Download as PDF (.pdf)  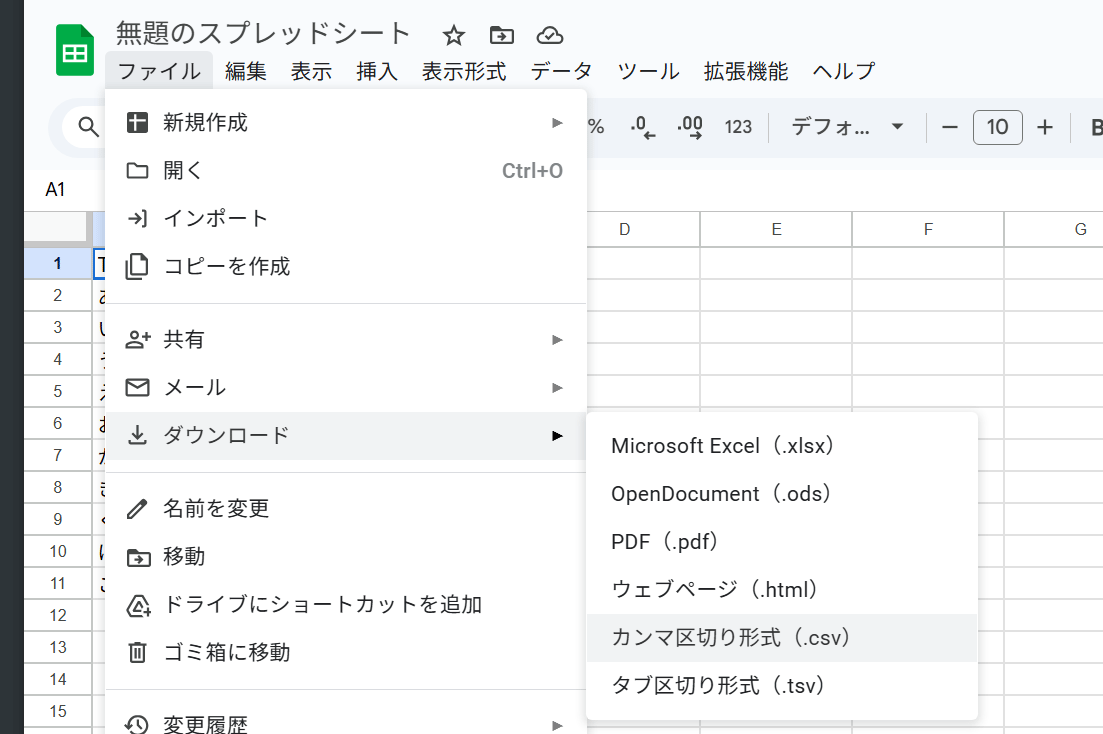782,541
